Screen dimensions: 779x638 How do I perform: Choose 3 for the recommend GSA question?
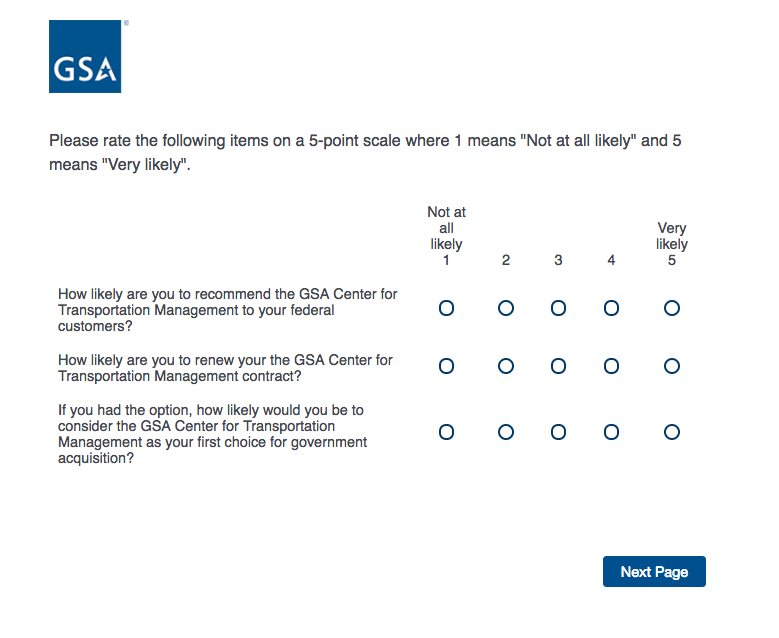[558, 308]
